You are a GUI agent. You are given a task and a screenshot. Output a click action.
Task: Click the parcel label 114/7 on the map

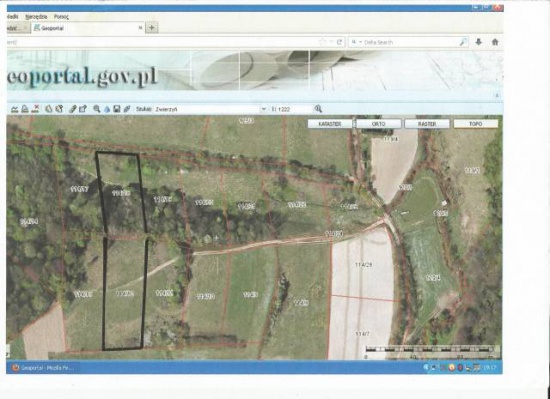[x=362, y=334]
